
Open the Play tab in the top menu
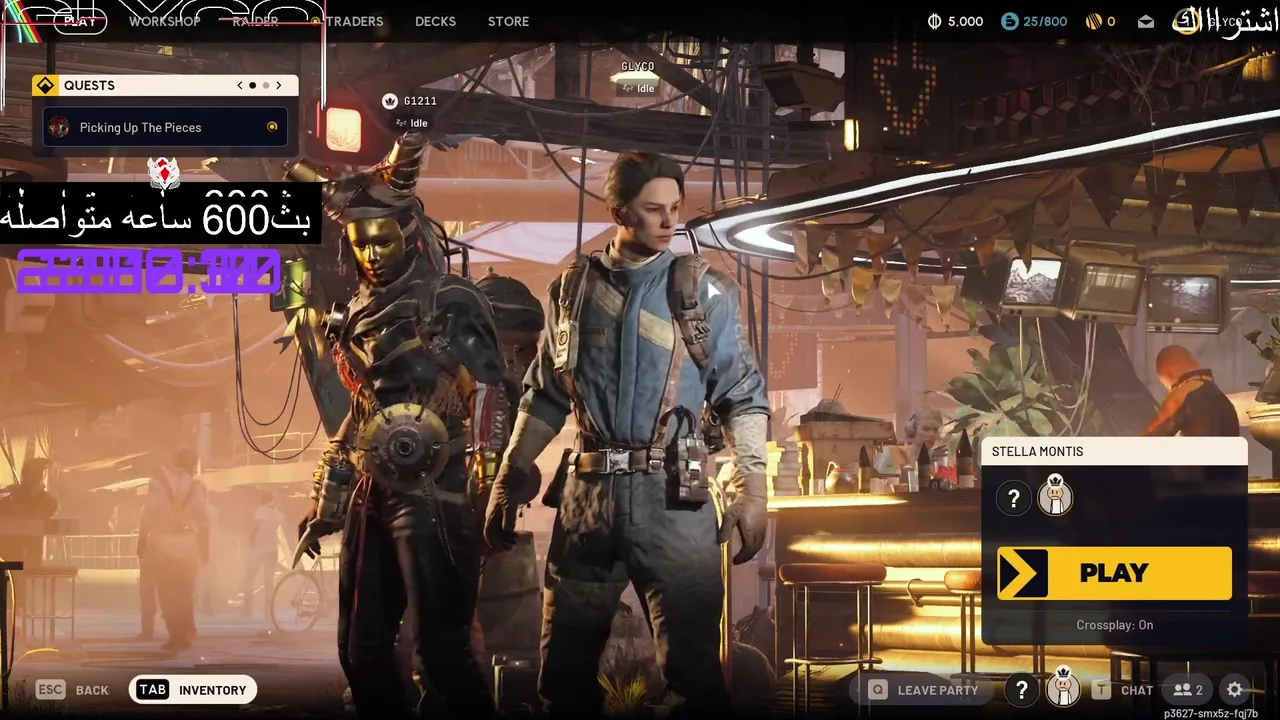(x=81, y=21)
